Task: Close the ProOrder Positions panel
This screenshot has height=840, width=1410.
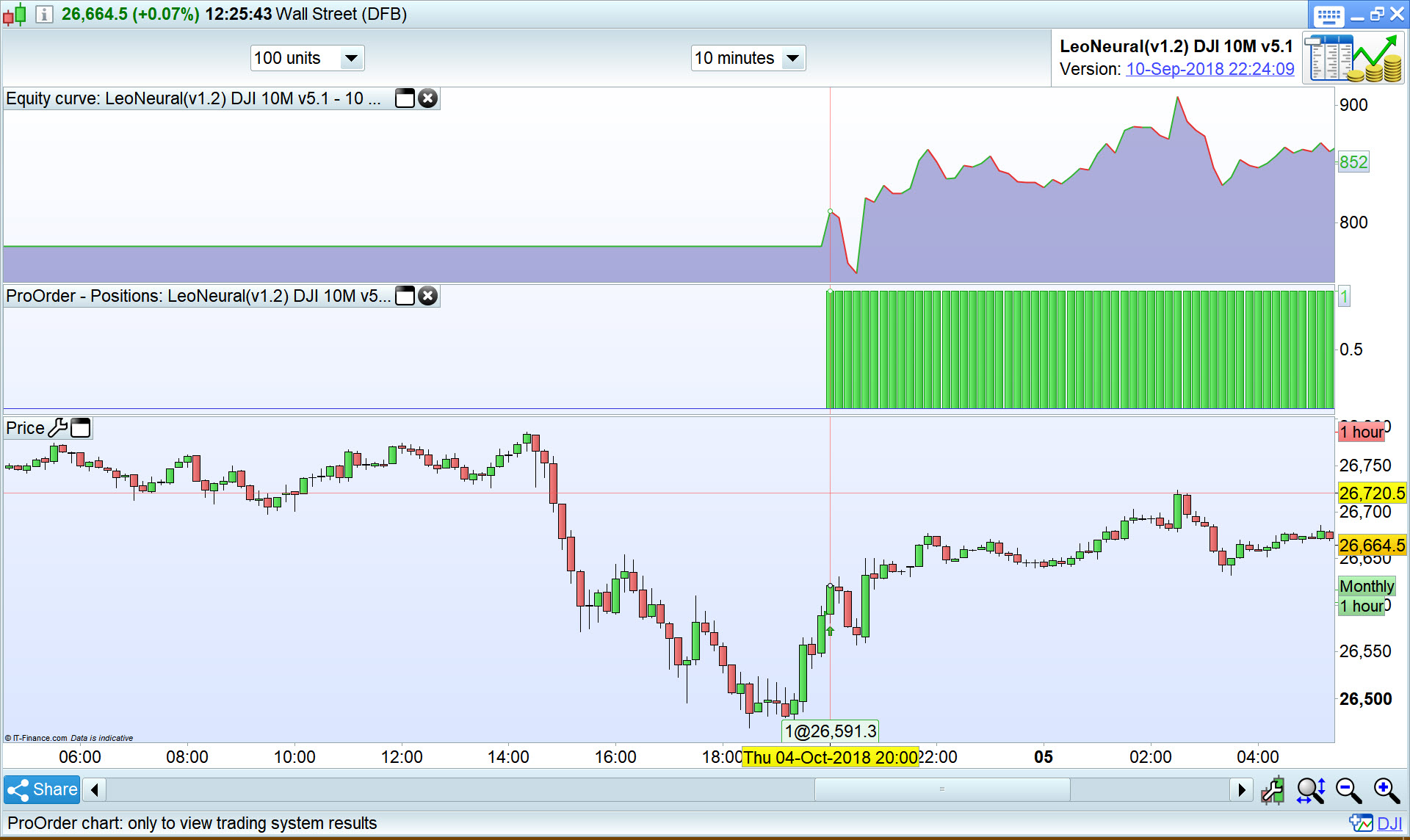Action: [x=428, y=296]
